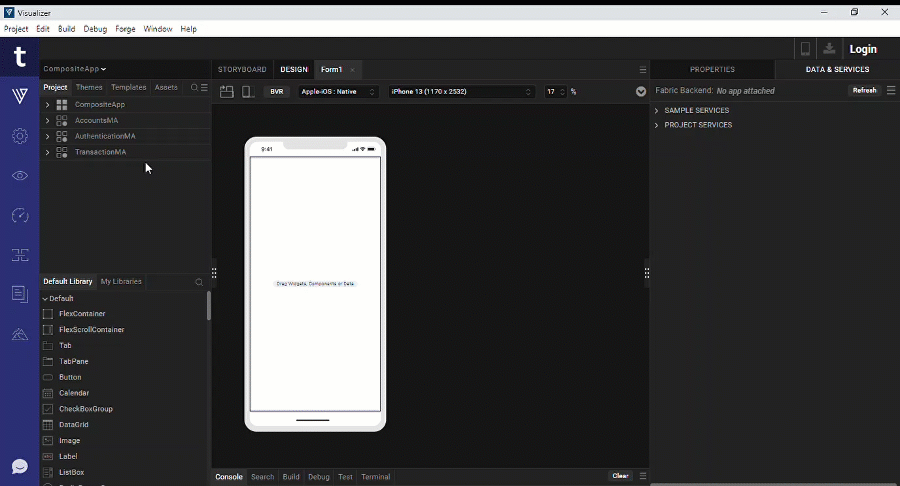Viewport: 900px width, 486px height.
Task: Click the Refresh button
Action: point(864,91)
